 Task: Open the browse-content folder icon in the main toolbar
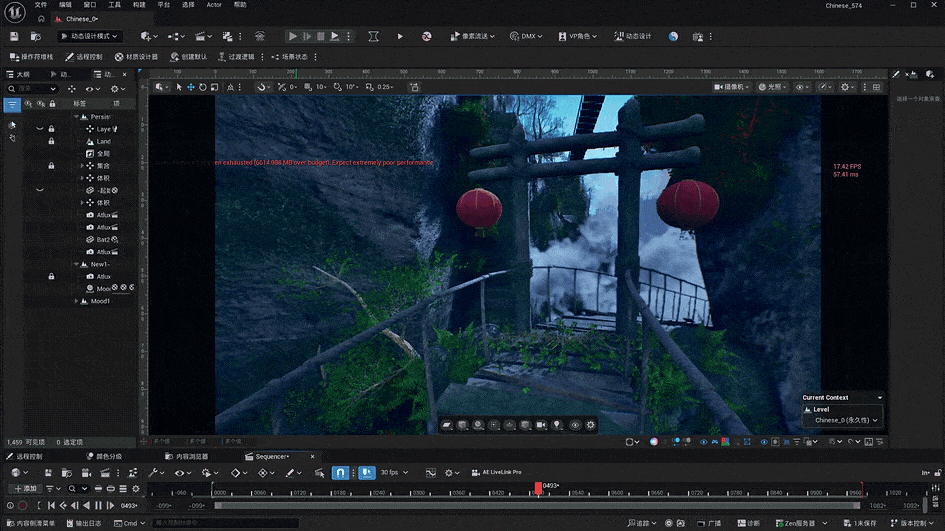pyautogui.click(x=36, y=36)
